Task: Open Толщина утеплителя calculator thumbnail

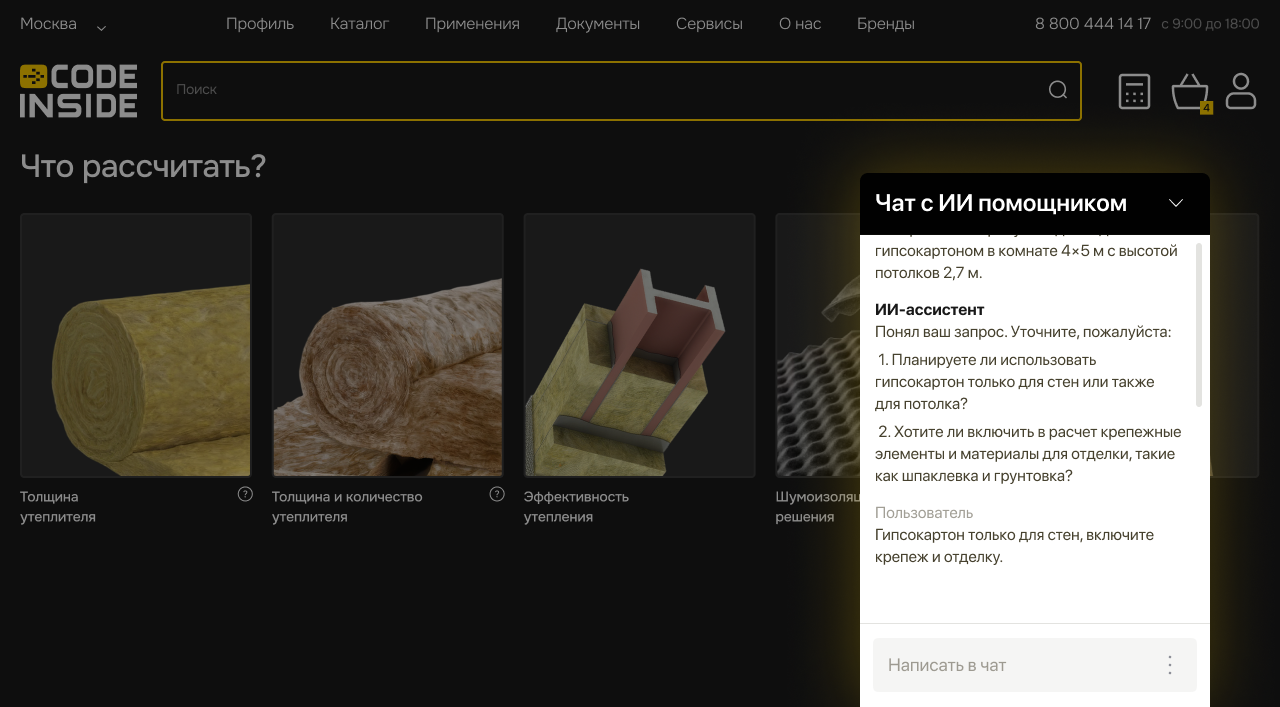Action: [136, 345]
